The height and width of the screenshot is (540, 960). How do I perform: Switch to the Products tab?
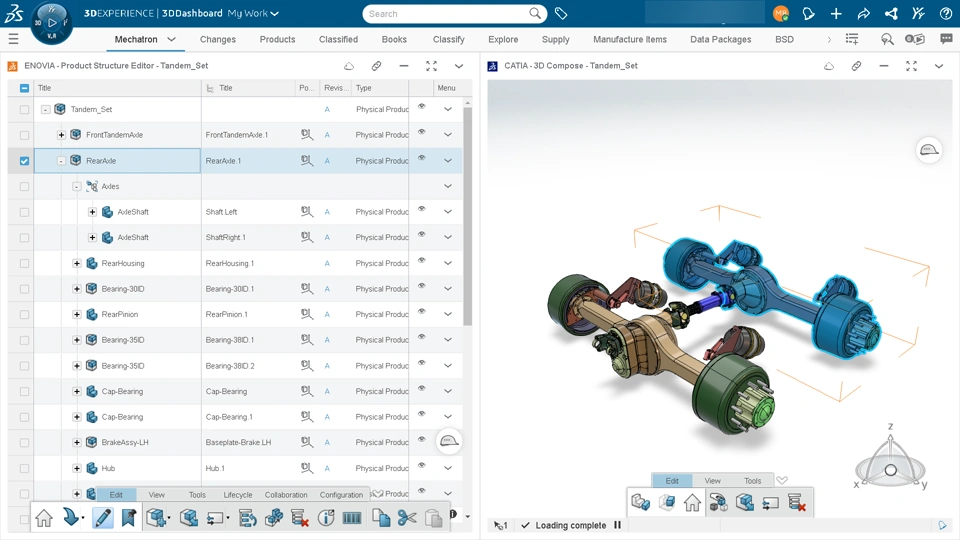pos(277,39)
